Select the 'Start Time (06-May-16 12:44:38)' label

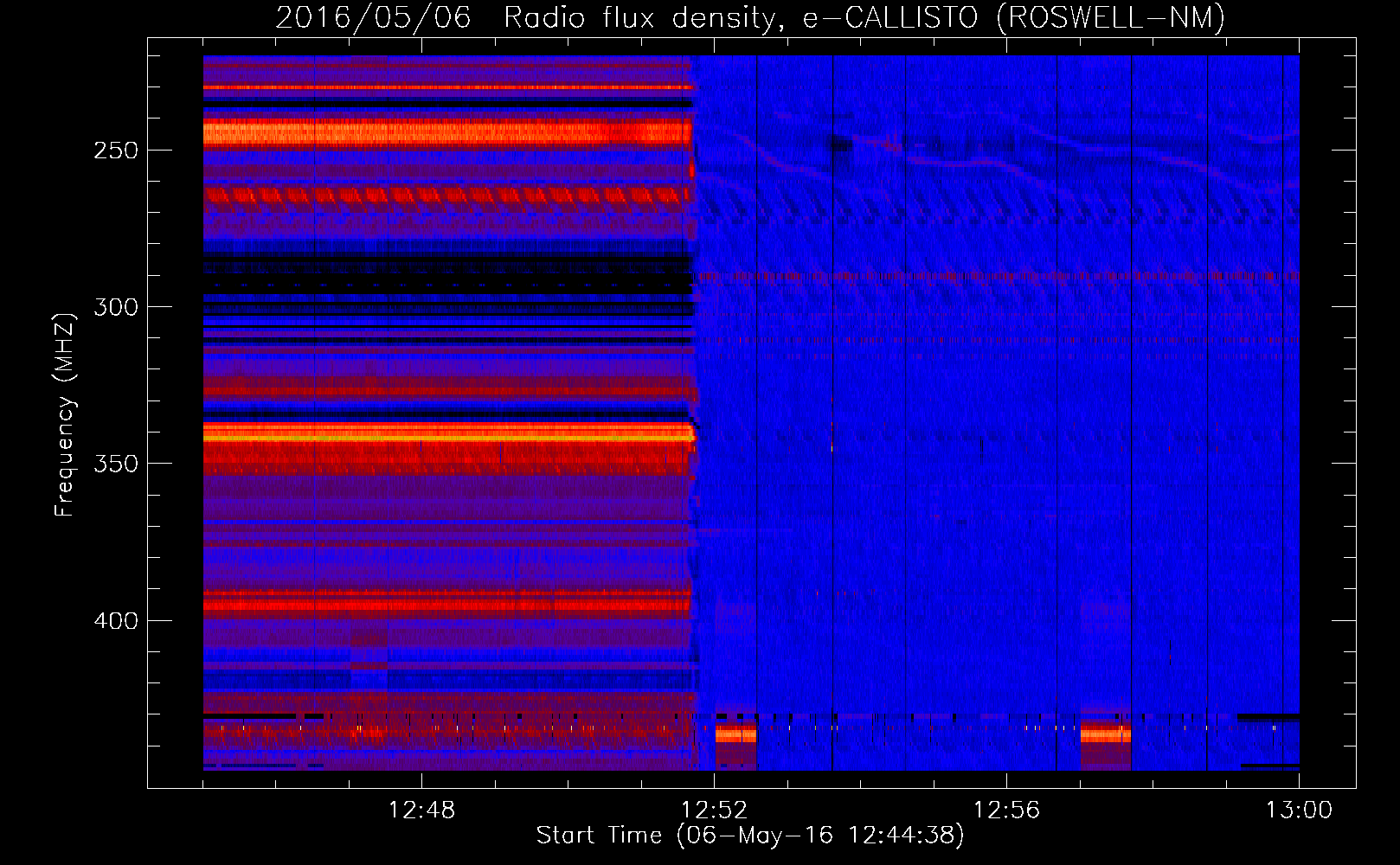tap(750, 836)
